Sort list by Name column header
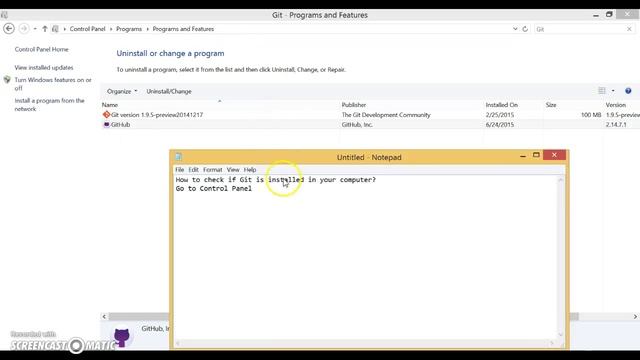Viewport: 640px width, 360px height. (x=110, y=105)
